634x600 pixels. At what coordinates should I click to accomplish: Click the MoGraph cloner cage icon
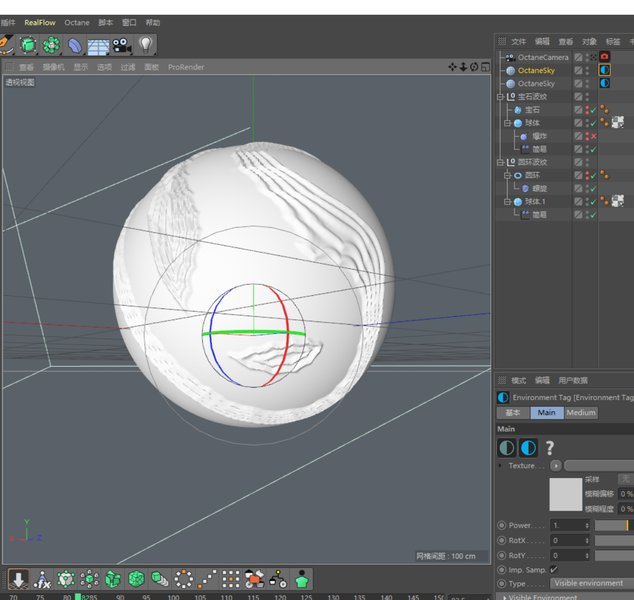pyautogui.click(x=66, y=579)
